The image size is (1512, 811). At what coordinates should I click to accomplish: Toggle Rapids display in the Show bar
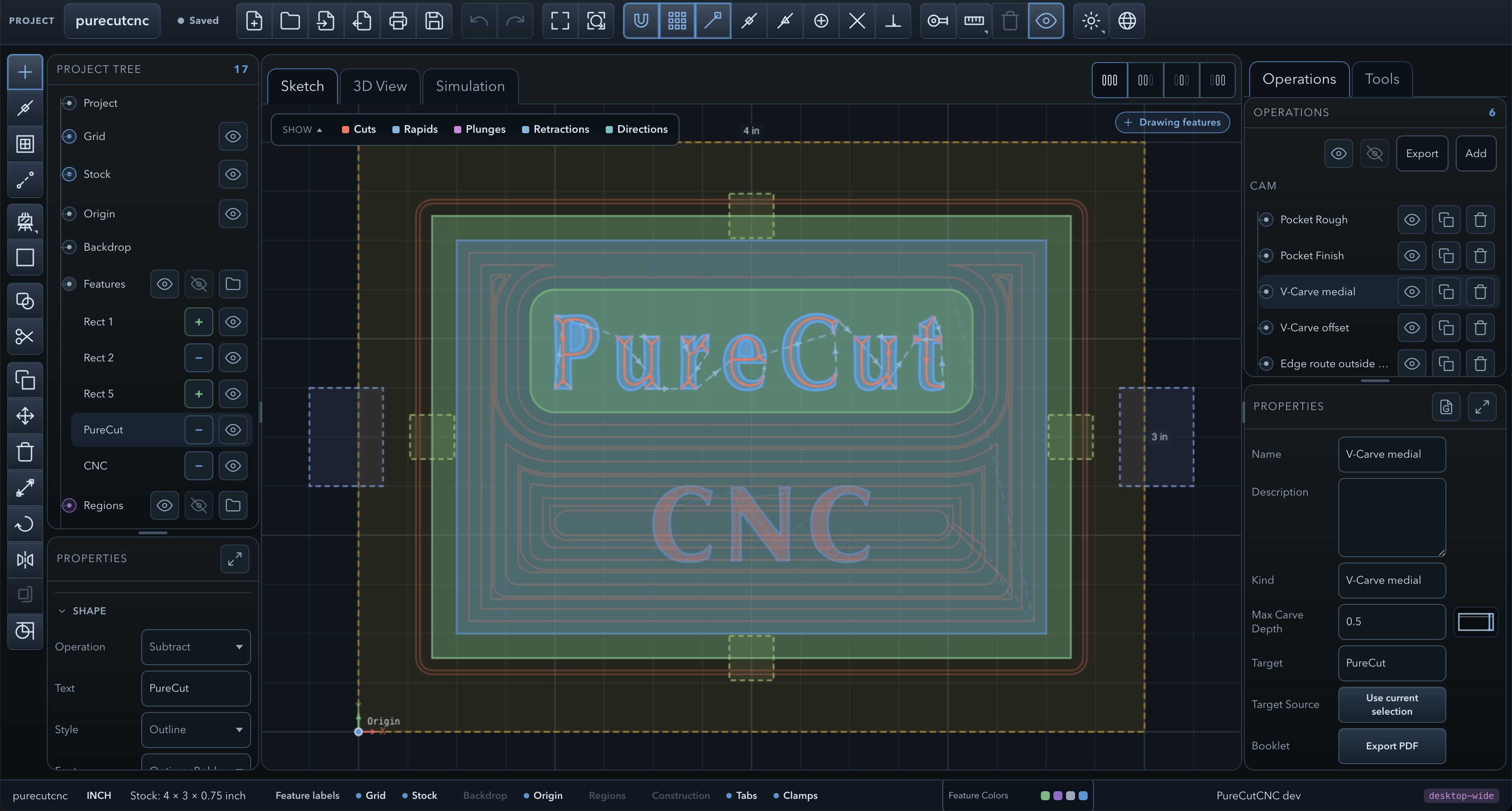tap(415, 129)
